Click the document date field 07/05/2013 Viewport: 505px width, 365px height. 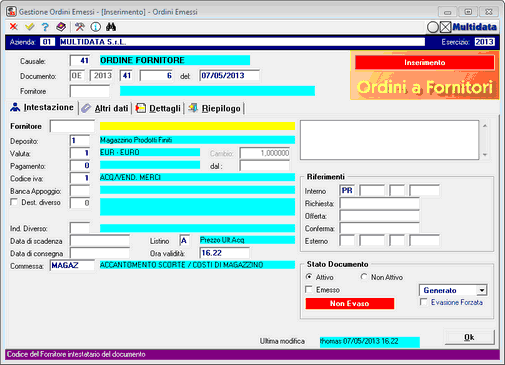click(229, 76)
